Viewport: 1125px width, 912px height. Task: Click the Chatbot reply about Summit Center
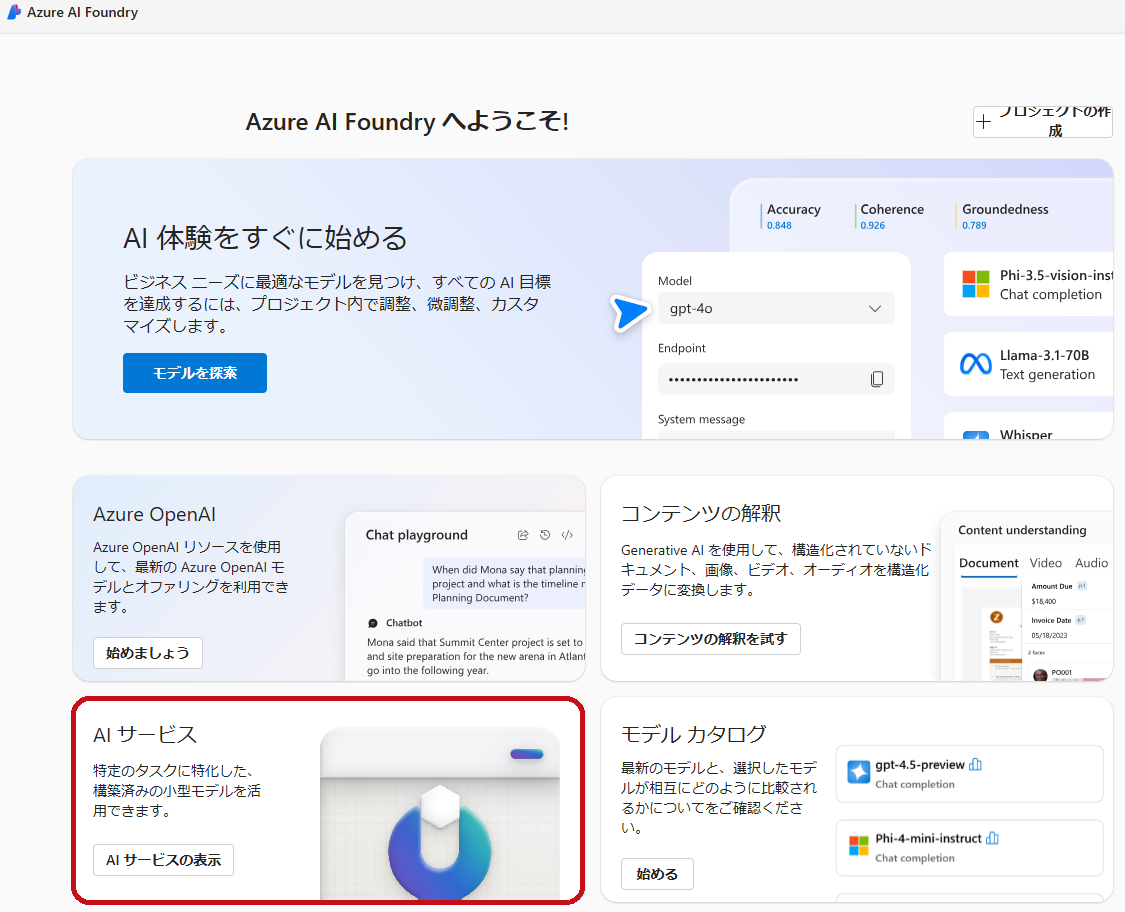[475, 657]
